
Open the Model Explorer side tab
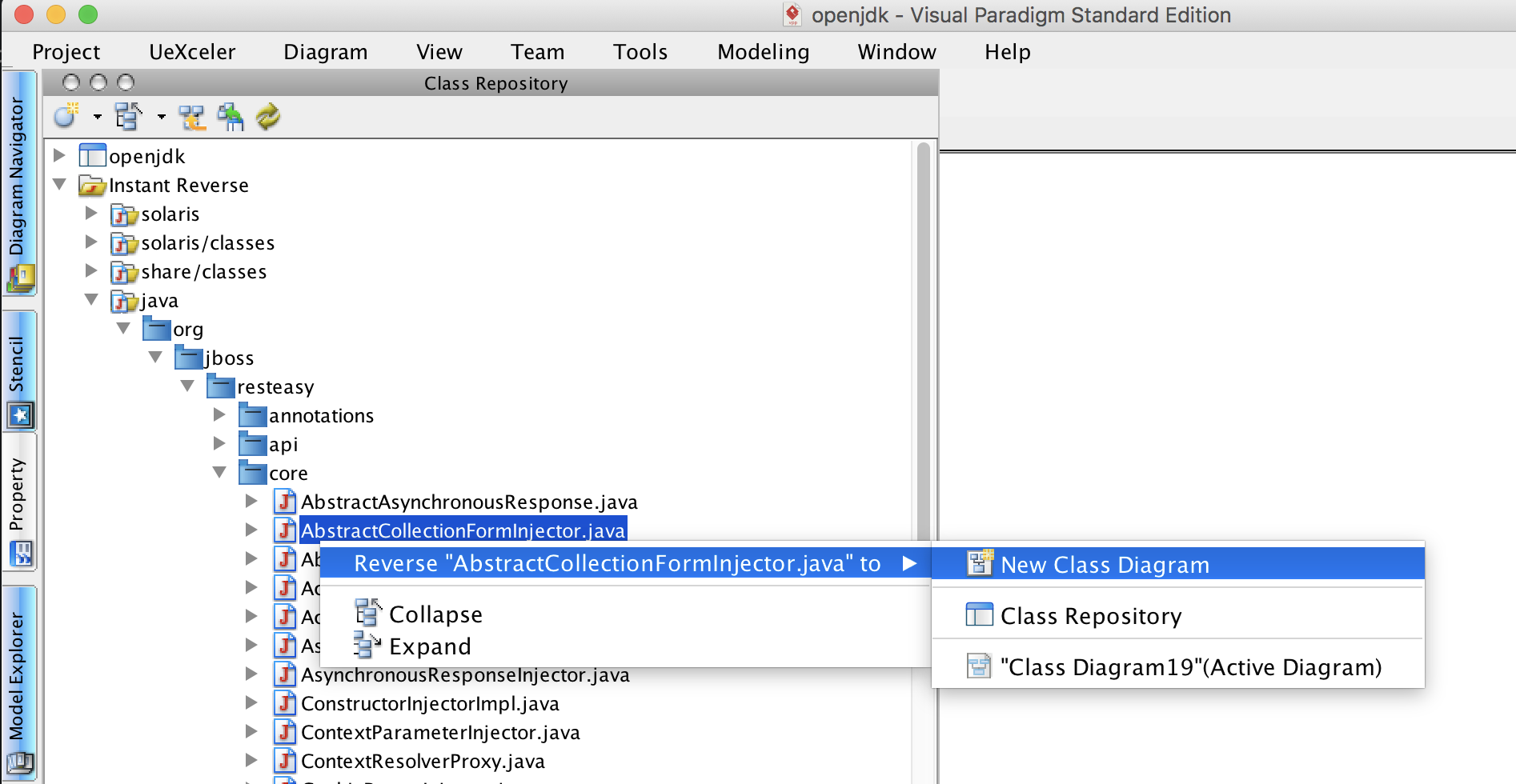tap(20, 683)
